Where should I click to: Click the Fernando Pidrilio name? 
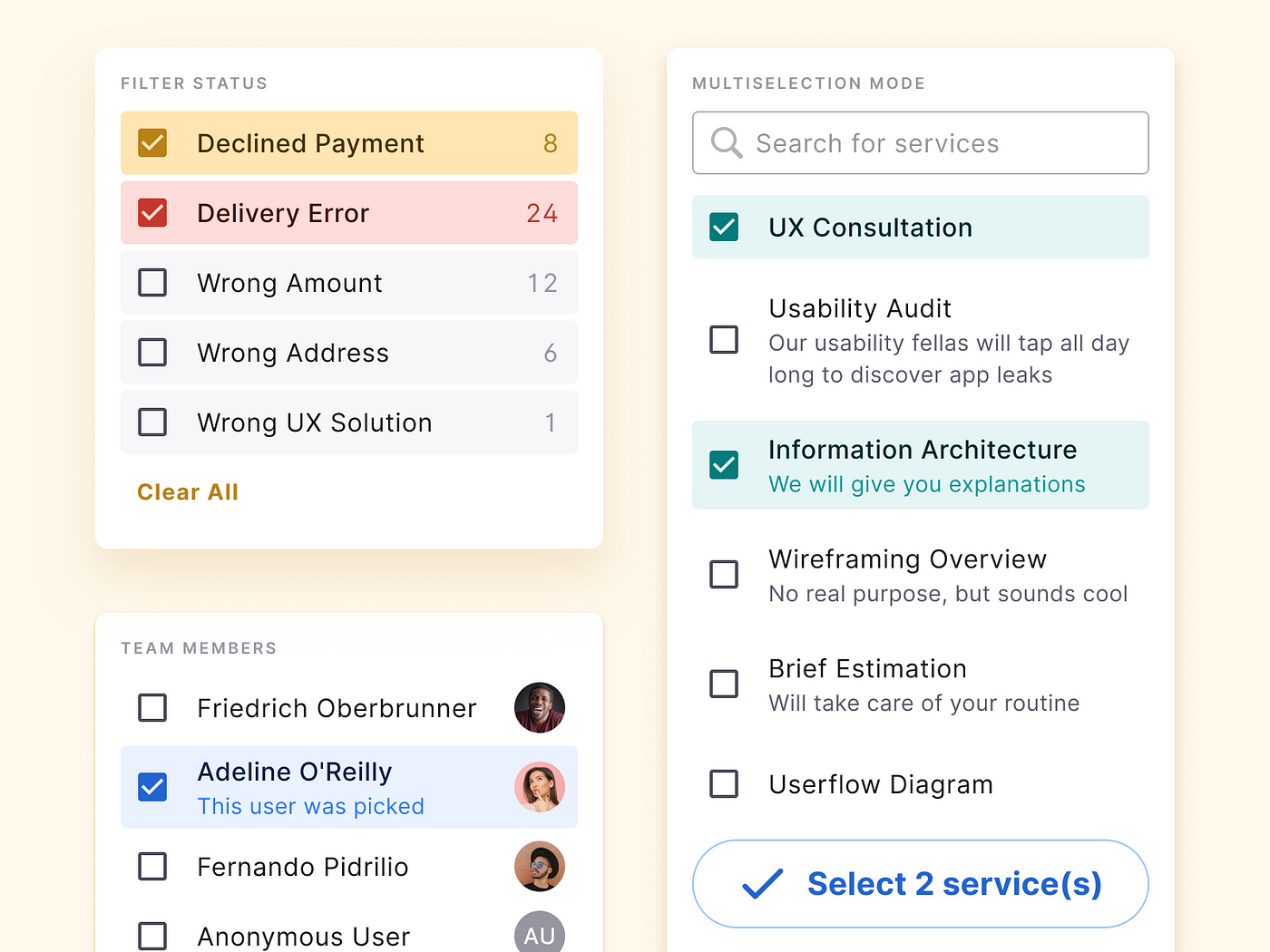(x=303, y=867)
